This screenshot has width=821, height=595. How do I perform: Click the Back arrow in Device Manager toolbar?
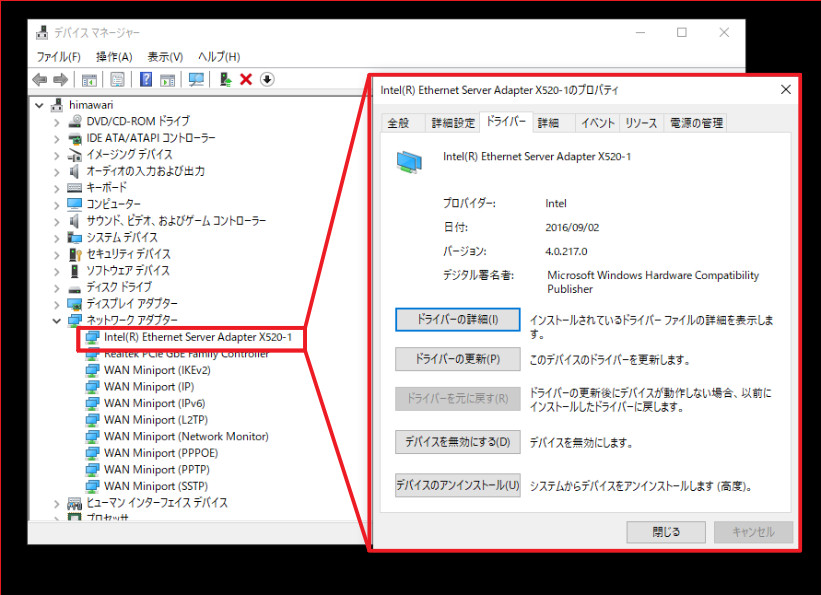click(x=39, y=80)
